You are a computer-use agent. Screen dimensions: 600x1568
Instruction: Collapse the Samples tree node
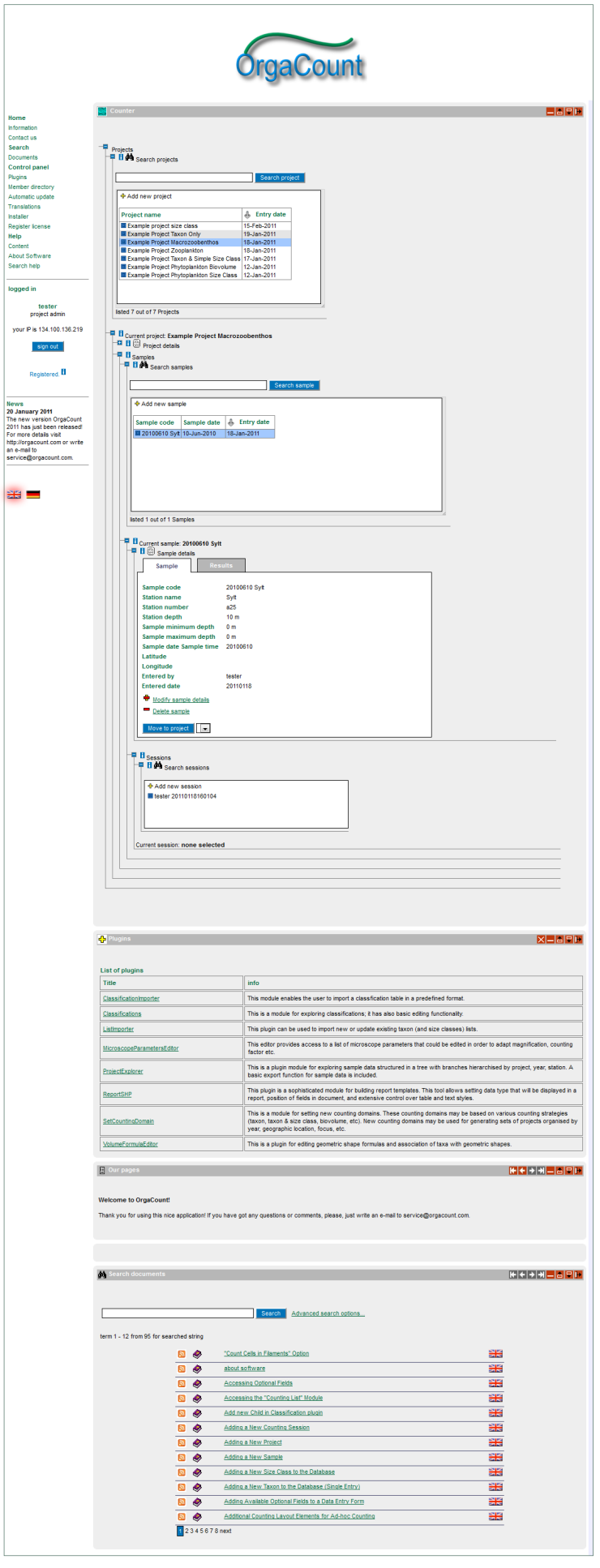[120, 354]
